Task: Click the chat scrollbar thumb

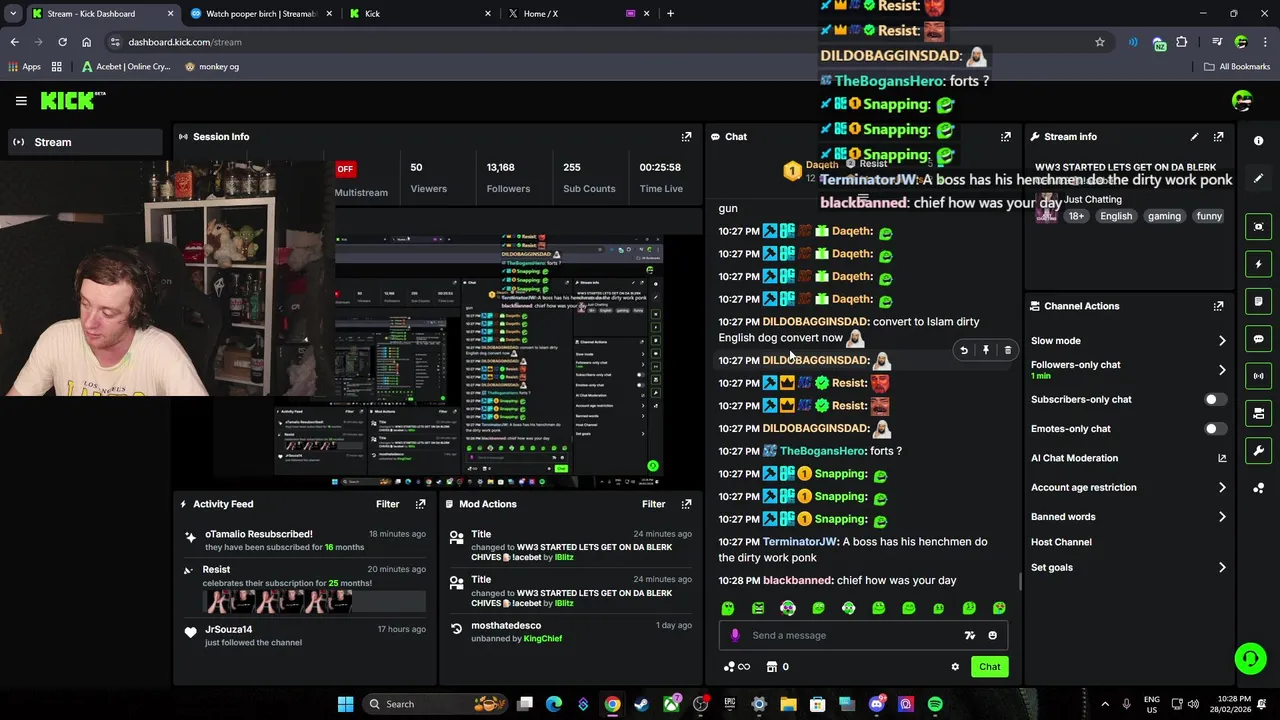Action: pyautogui.click(x=1020, y=581)
